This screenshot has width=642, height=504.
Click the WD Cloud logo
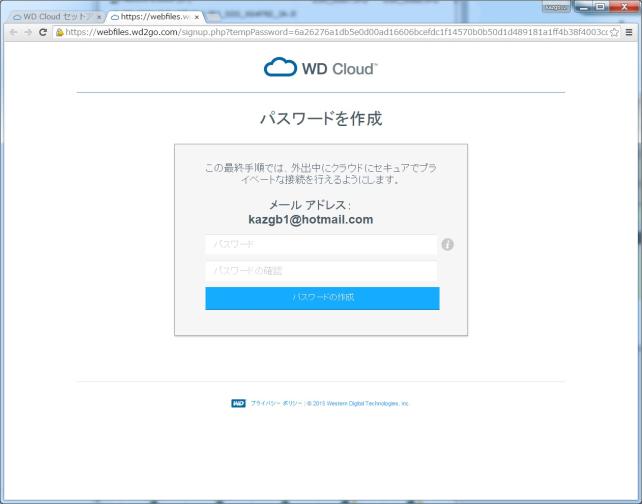point(321,67)
